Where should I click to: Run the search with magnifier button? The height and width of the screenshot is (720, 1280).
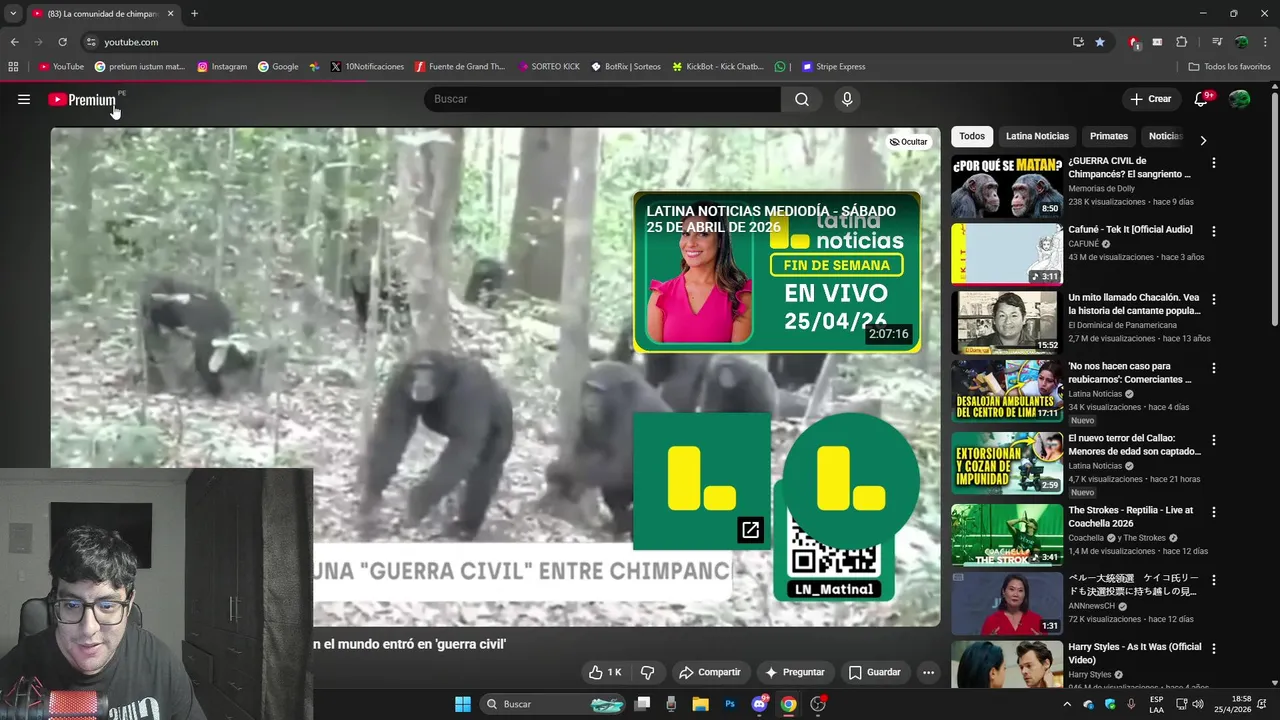(802, 99)
